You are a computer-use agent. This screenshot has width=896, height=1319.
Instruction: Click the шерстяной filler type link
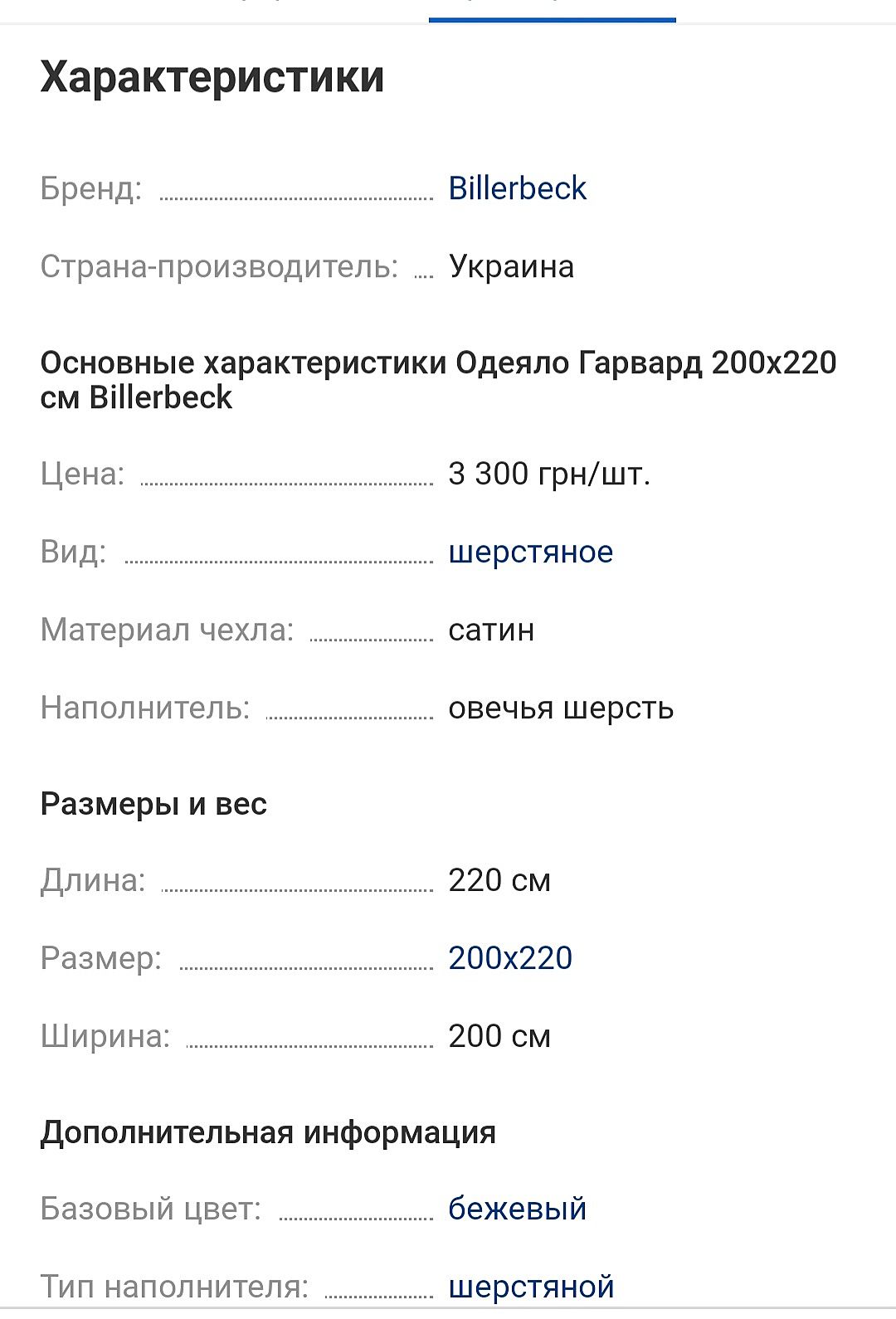(x=531, y=1287)
